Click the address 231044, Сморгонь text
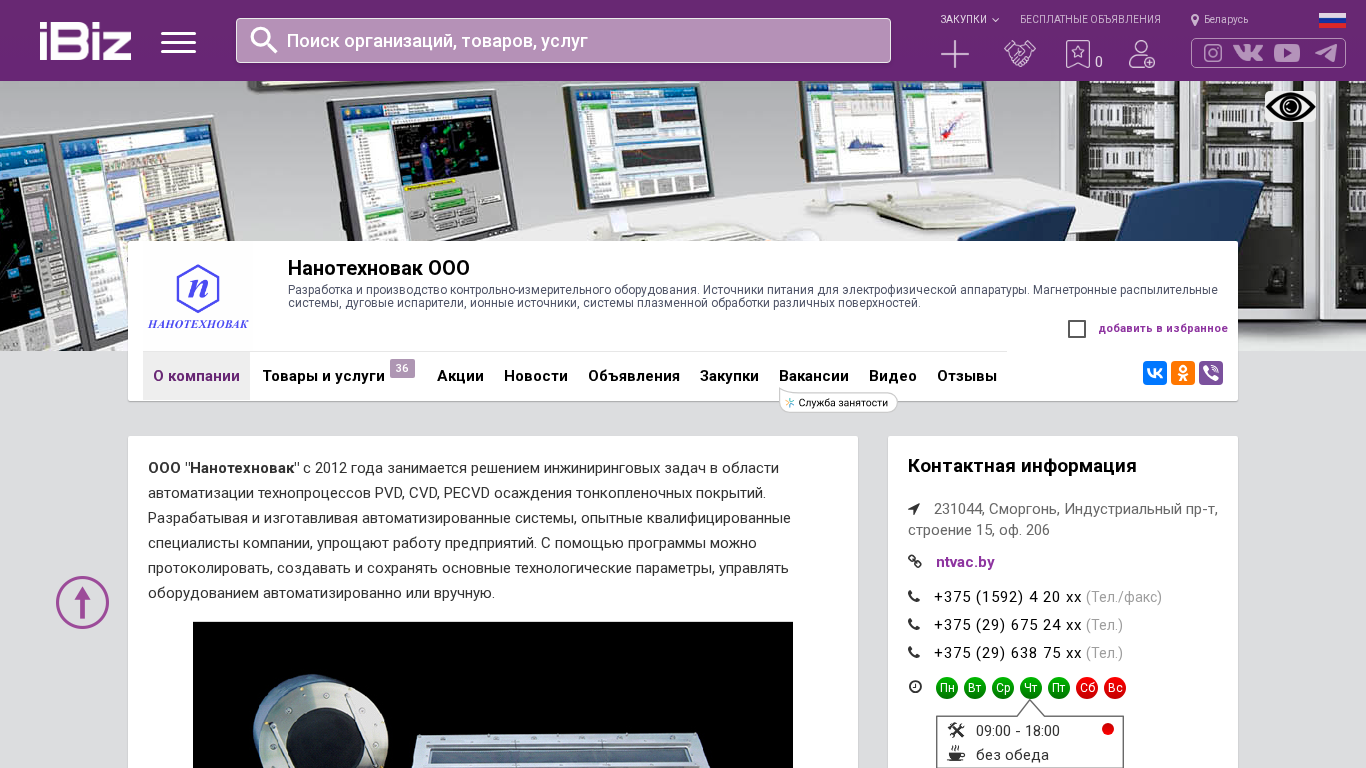 1063,519
